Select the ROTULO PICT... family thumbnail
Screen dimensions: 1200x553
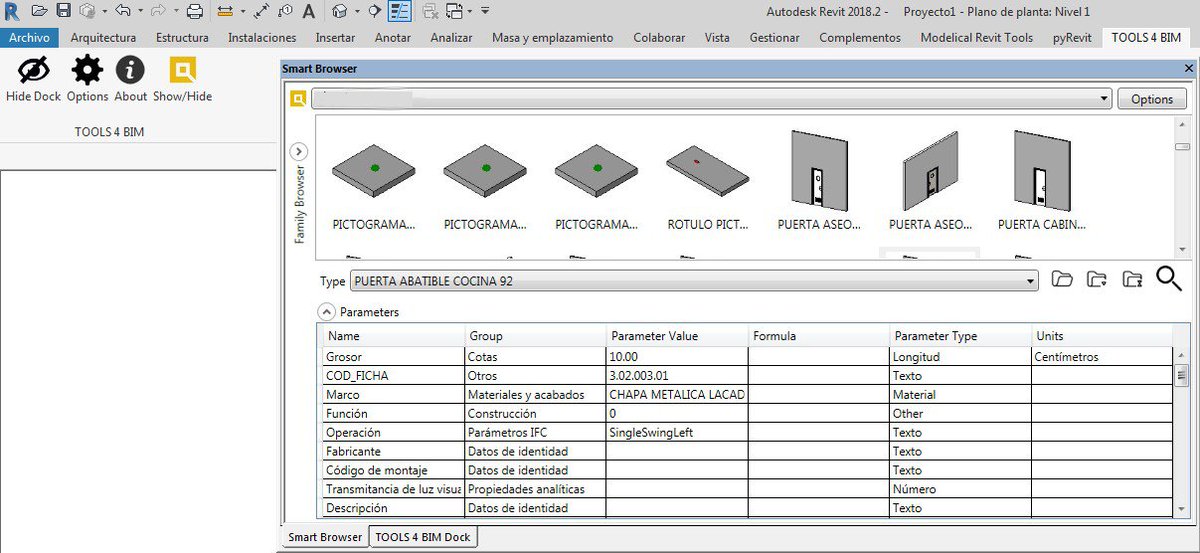(x=708, y=184)
